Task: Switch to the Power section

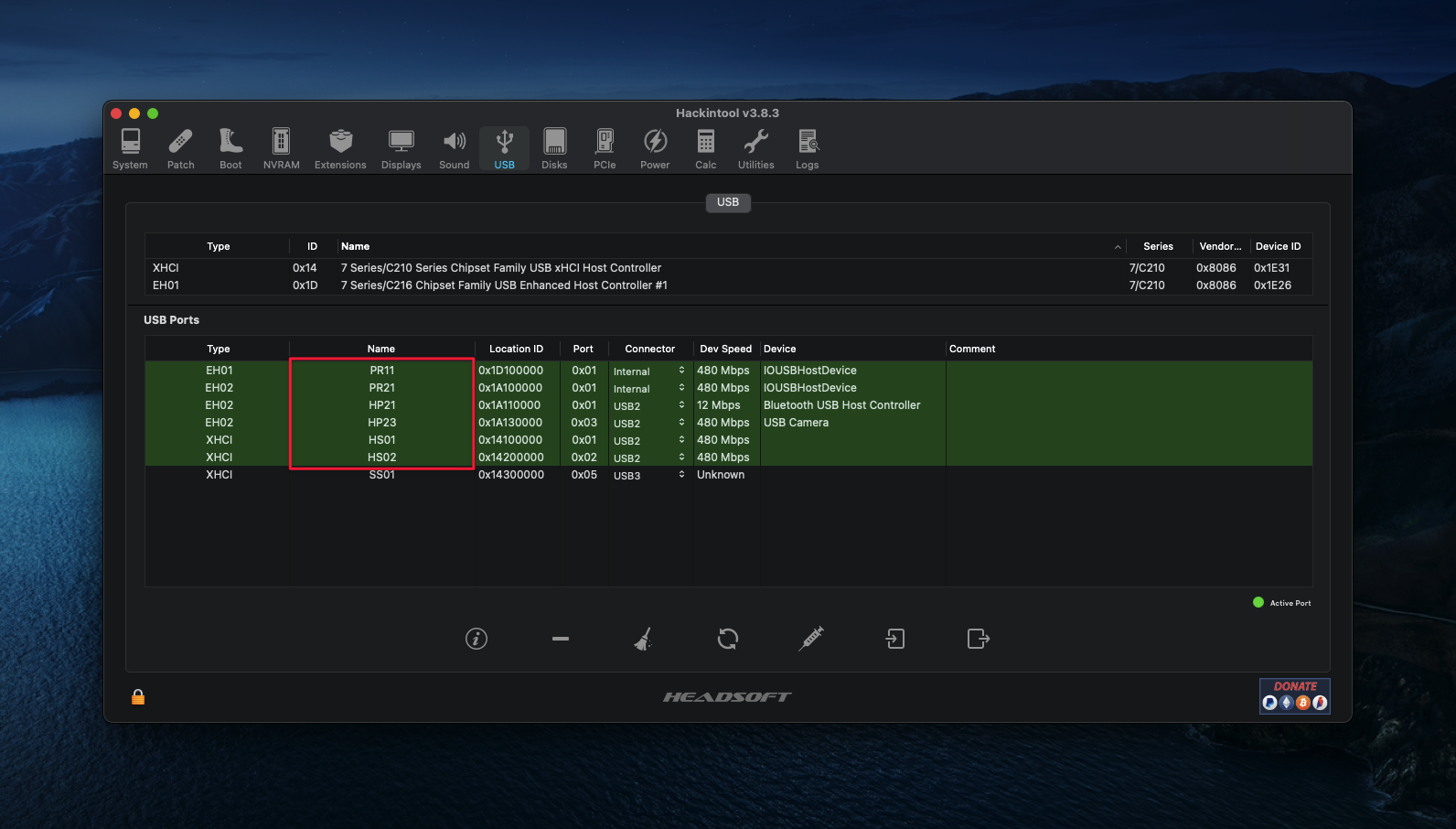Action: (x=655, y=149)
